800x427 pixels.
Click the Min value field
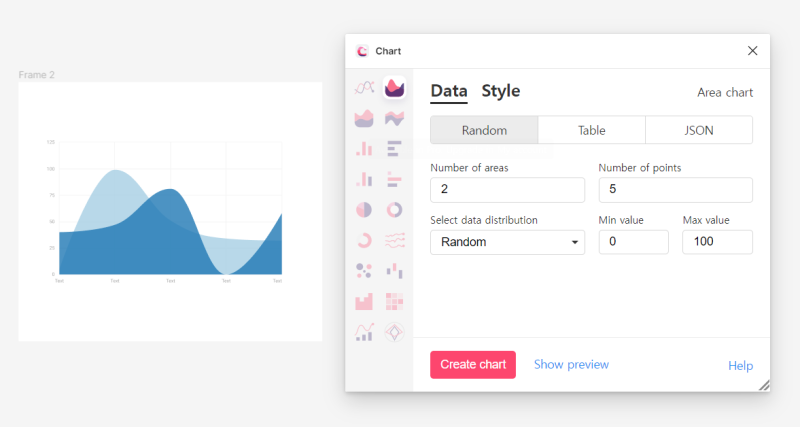point(634,242)
